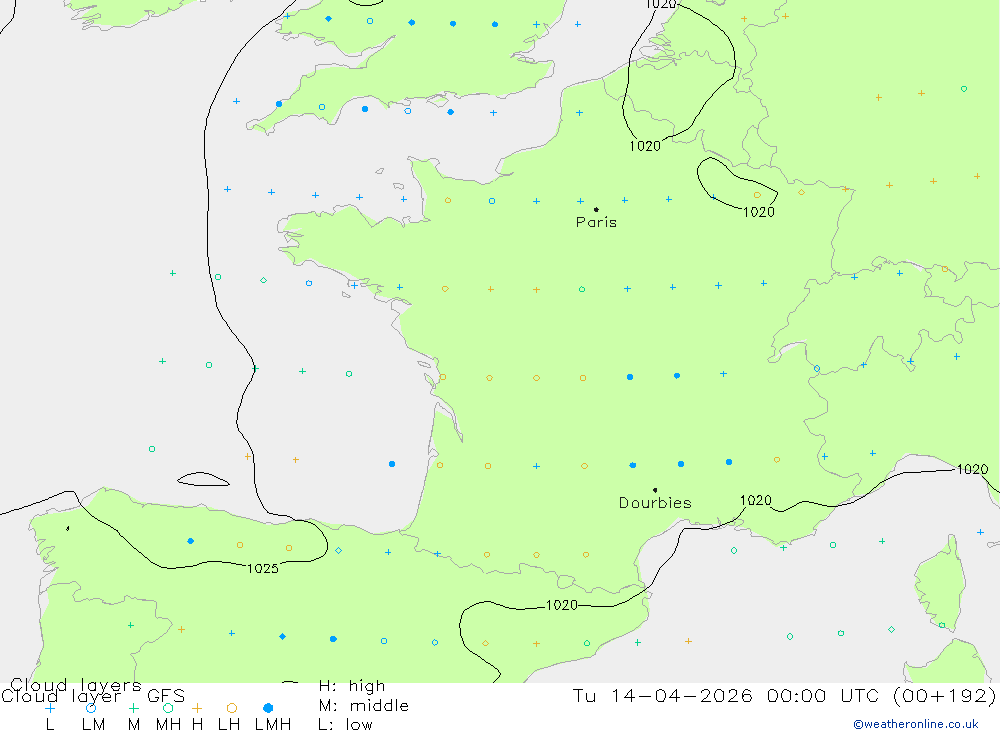Click the green circle MH legend symbol
The height and width of the screenshot is (733, 1000).
[168, 708]
